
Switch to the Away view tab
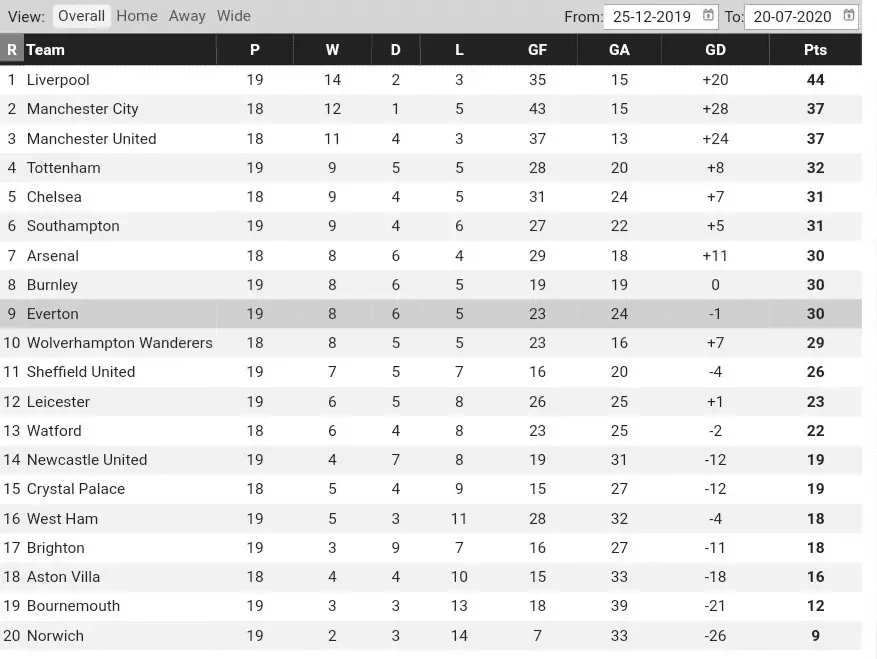point(187,16)
